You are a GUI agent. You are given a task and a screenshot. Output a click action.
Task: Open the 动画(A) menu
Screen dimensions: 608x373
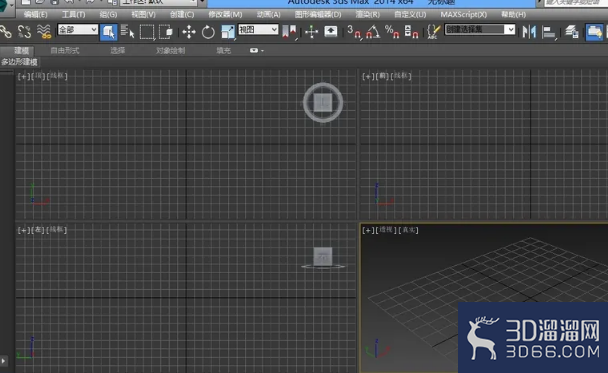[x=268, y=15]
